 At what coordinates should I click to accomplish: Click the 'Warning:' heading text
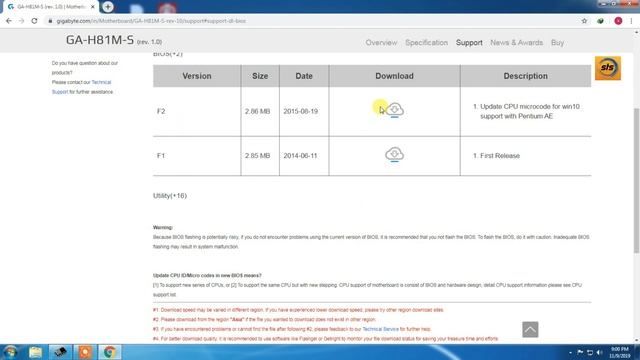click(163, 227)
